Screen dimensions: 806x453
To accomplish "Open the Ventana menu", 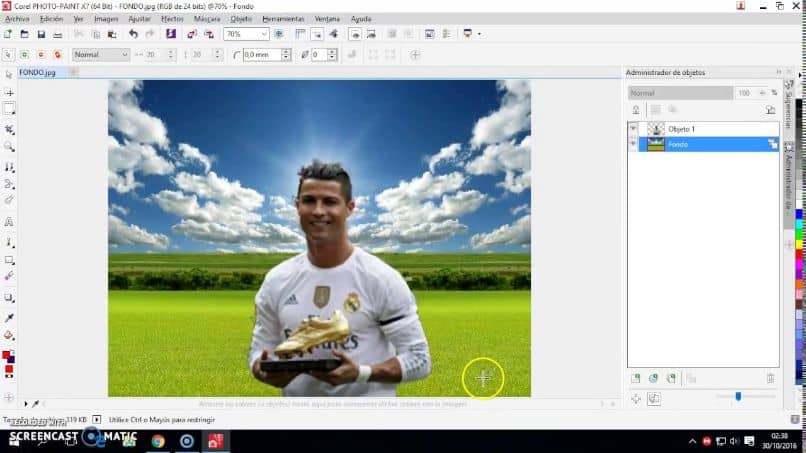I will (x=327, y=19).
